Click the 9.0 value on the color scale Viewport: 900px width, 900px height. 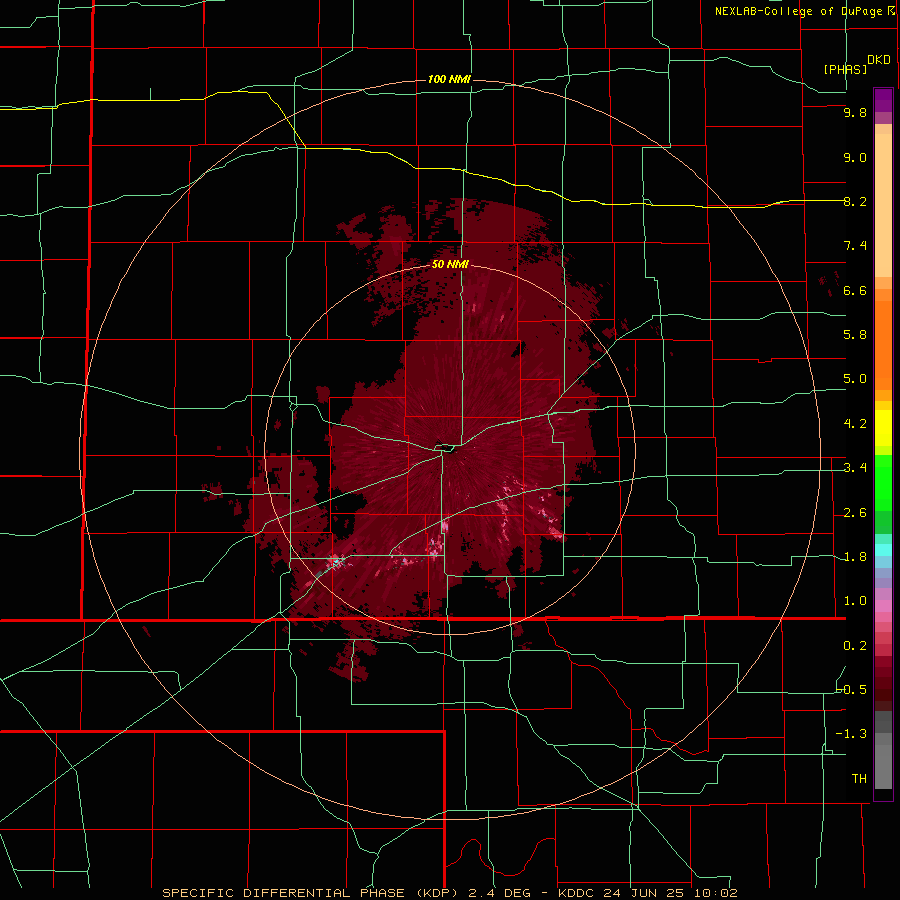tap(855, 157)
